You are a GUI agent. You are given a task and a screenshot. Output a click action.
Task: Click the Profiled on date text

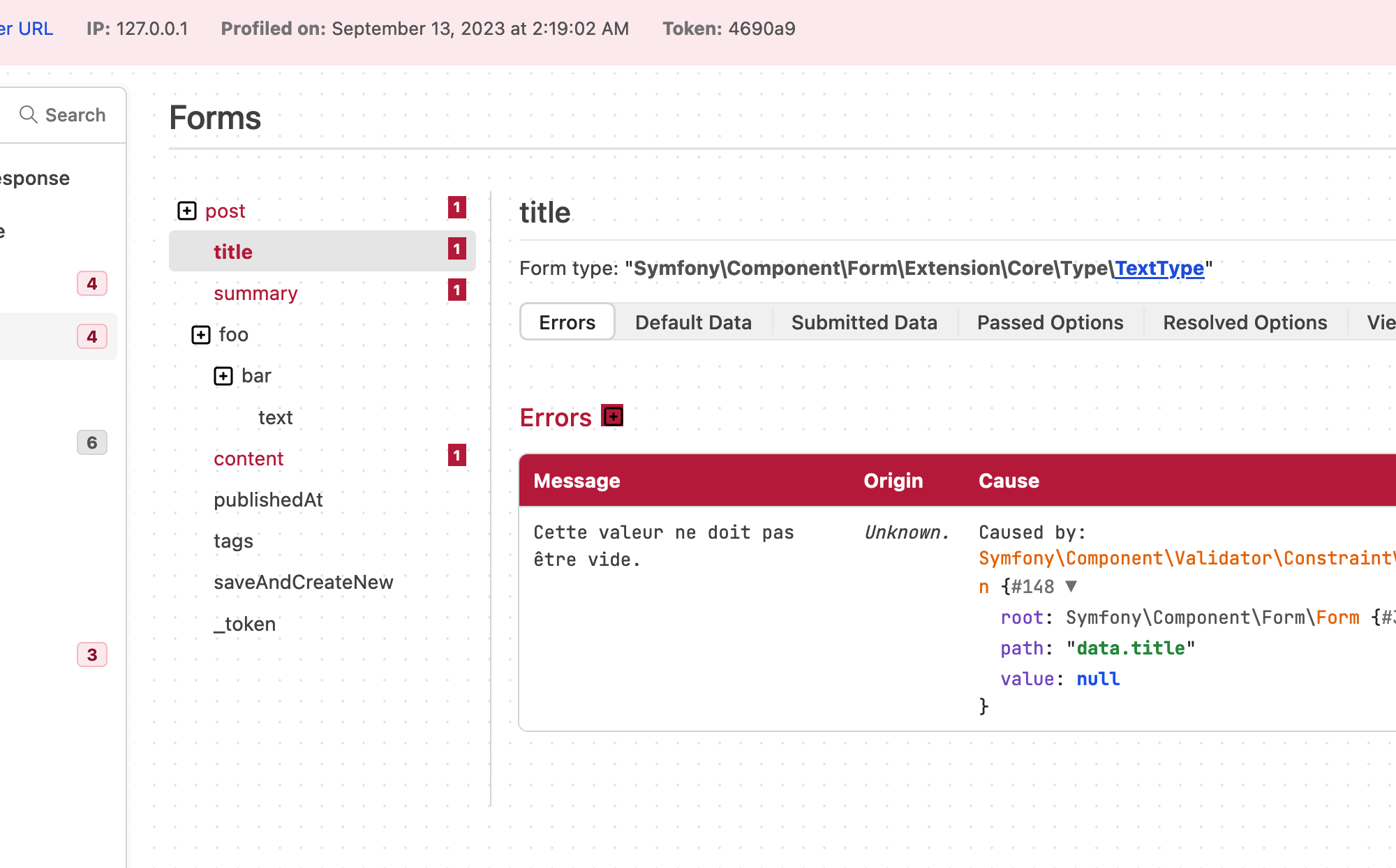click(x=425, y=29)
